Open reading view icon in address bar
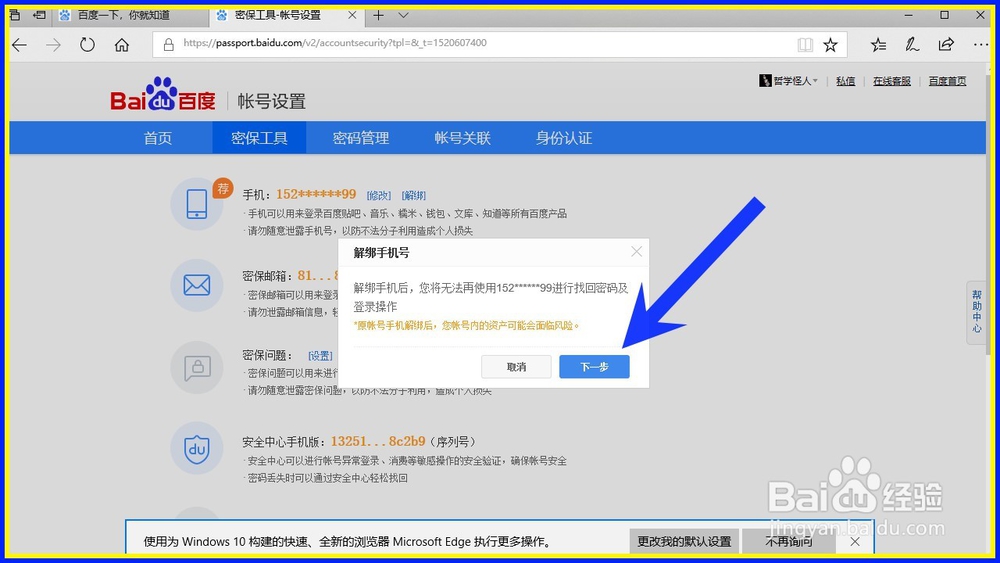This screenshot has width=1000, height=563. coord(805,44)
